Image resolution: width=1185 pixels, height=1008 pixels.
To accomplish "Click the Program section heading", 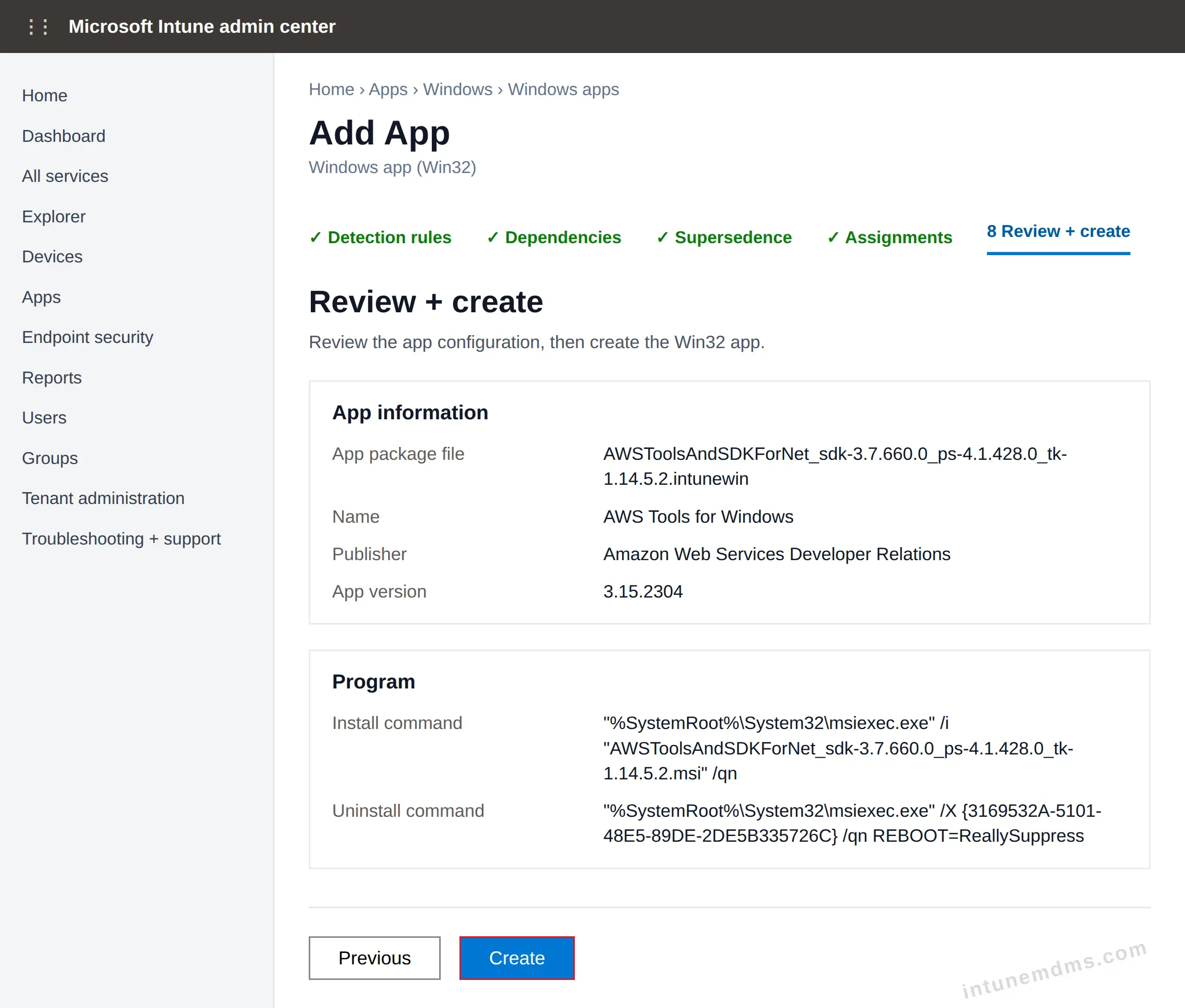I will (373, 682).
